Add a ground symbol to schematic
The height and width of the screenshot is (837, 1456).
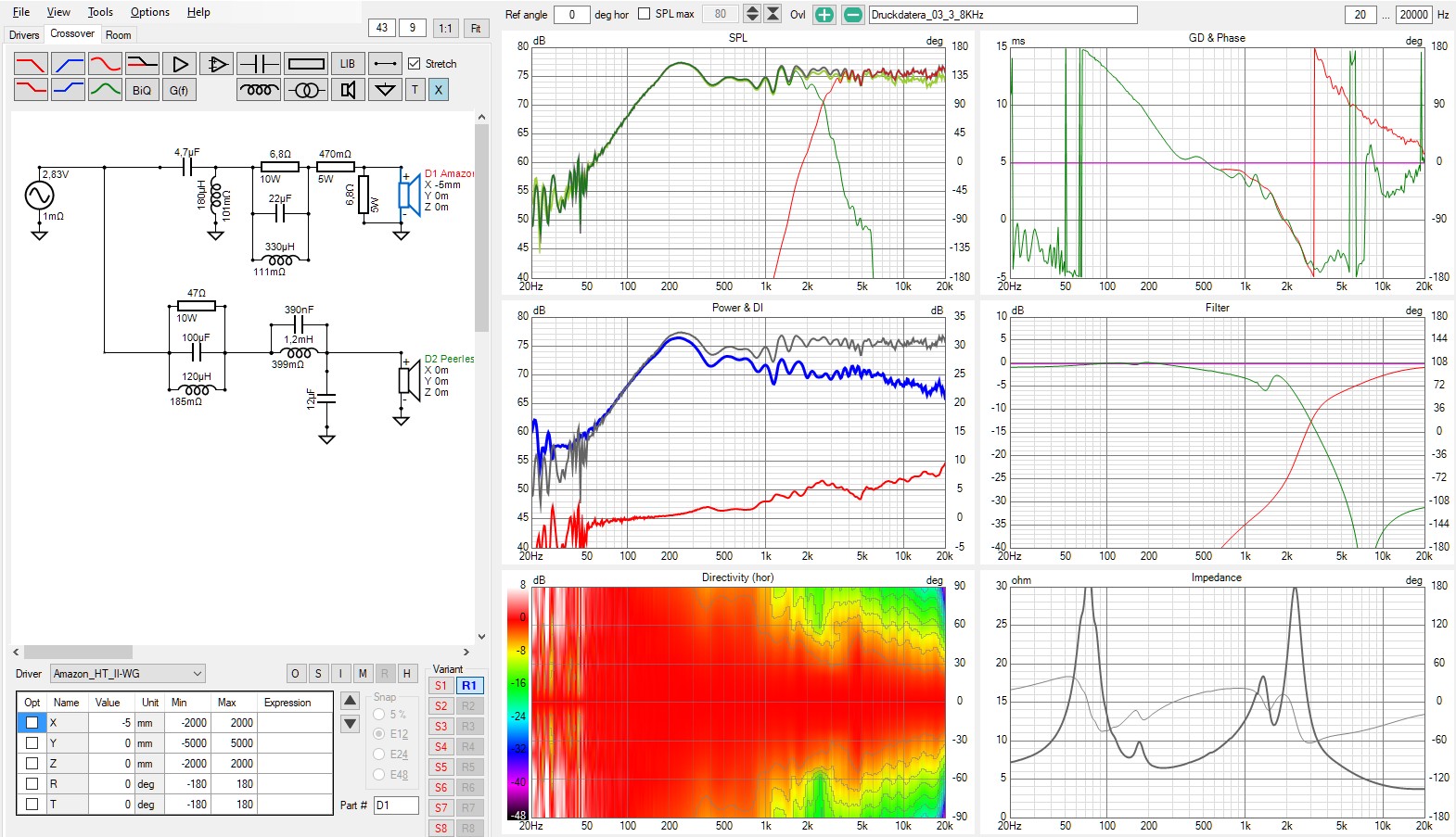point(384,90)
